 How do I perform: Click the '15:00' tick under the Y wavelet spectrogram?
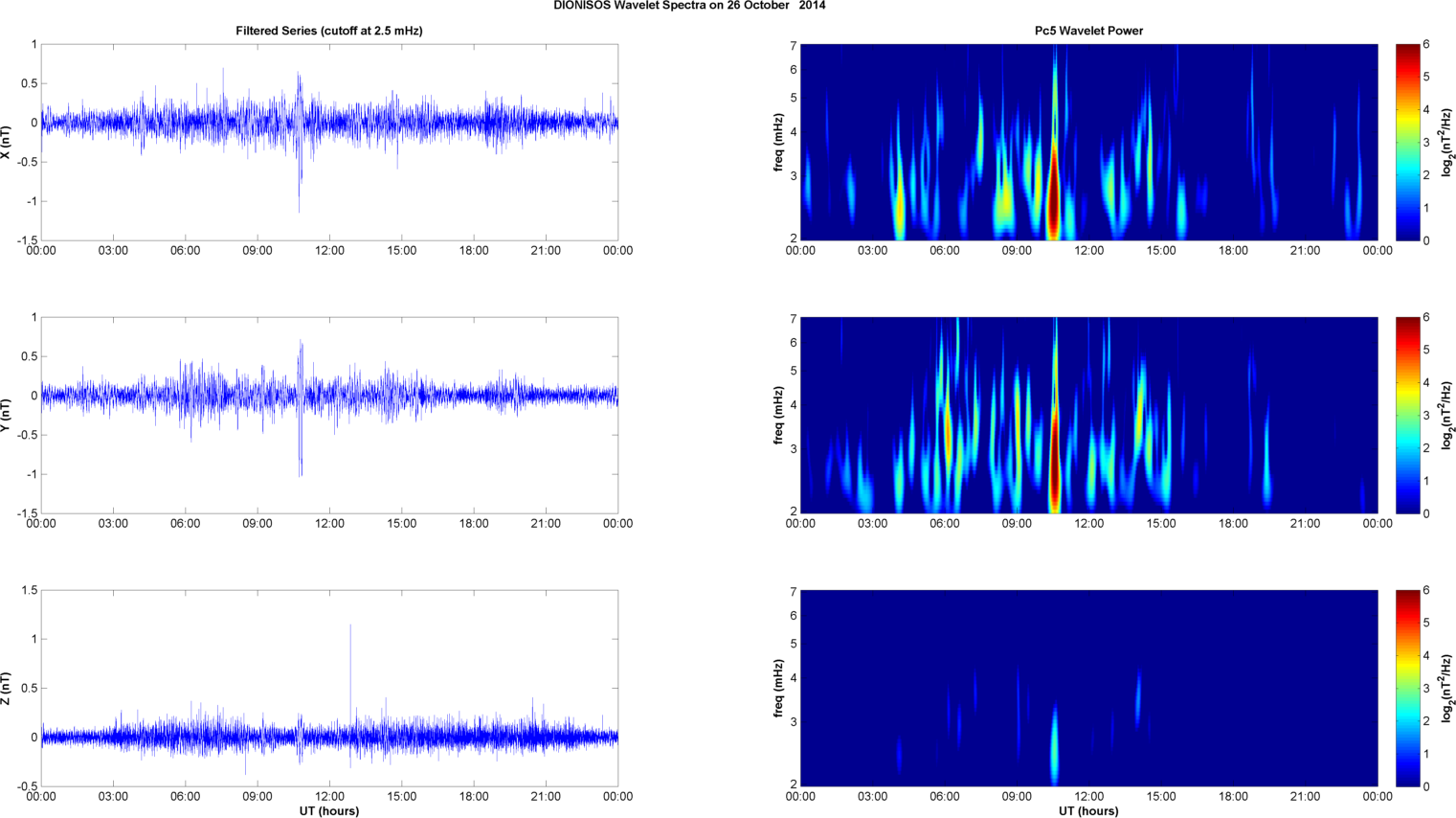click(1161, 524)
